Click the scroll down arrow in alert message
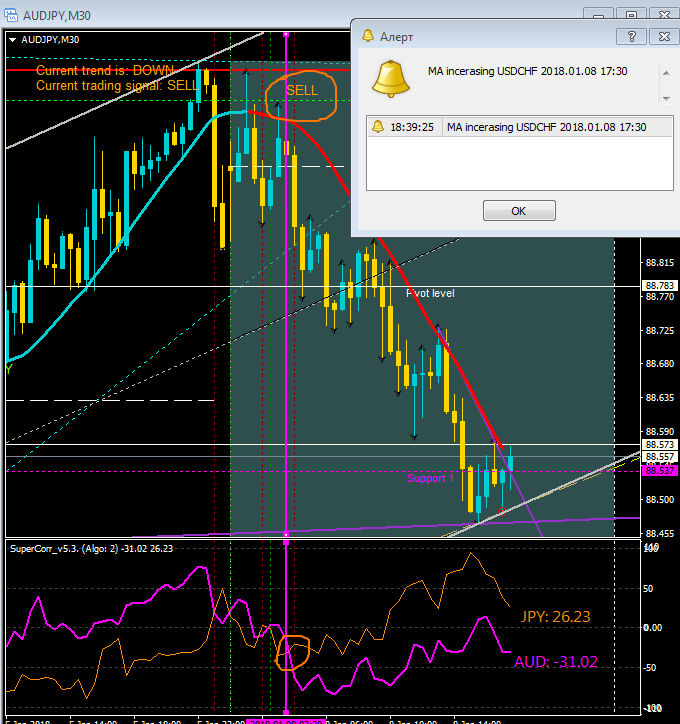680x724 pixels. pyautogui.click(x=666, y=98)
